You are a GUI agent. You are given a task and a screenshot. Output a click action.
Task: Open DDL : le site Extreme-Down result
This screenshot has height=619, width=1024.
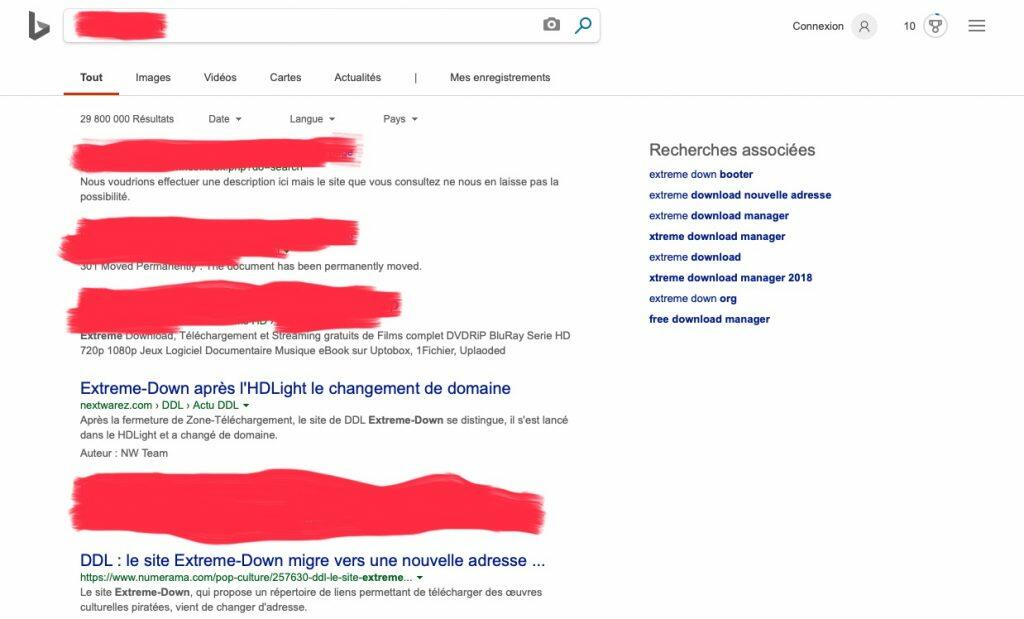click(312, 560)
